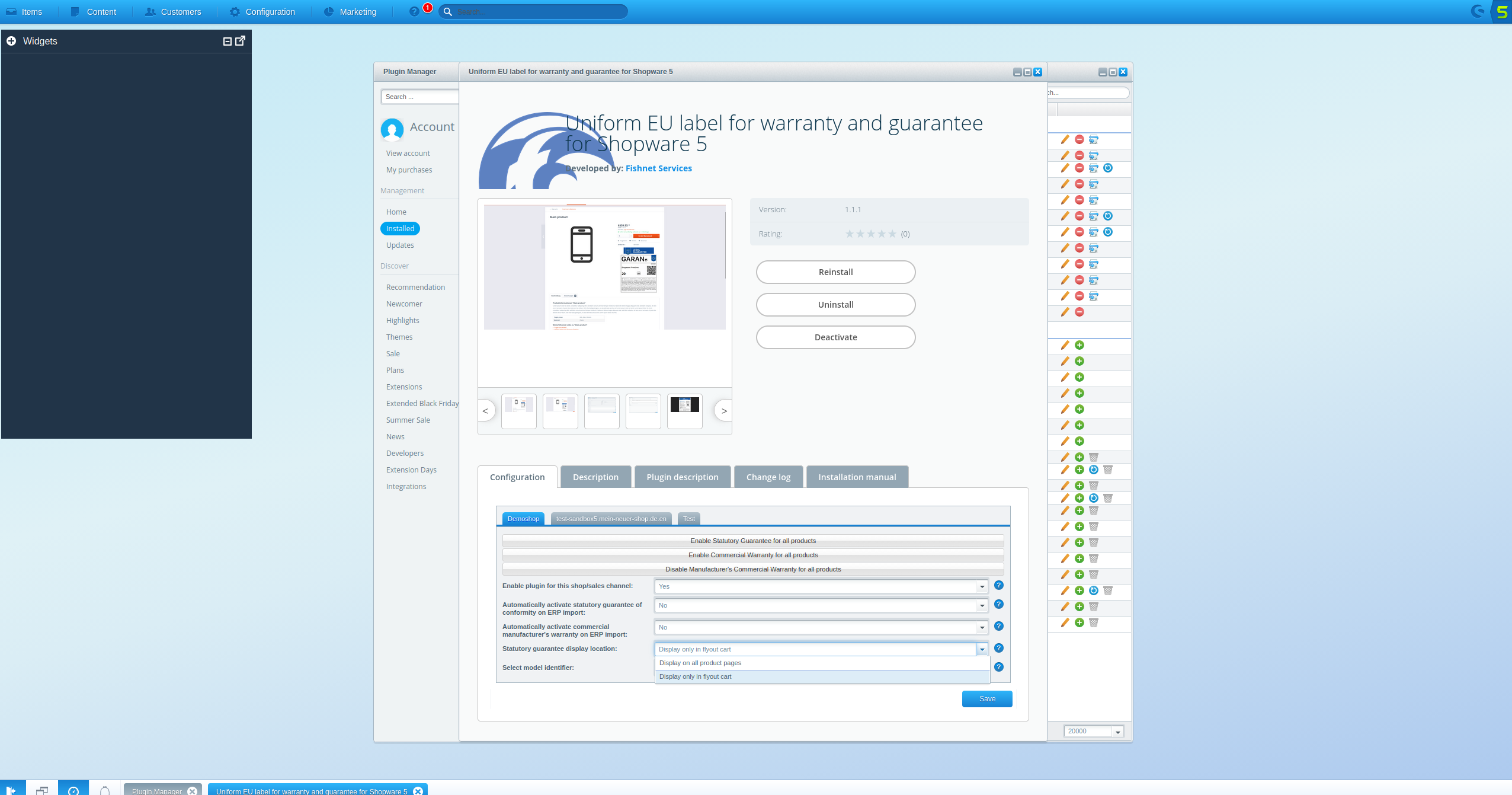Open the Change log tab
This screenshot has height=795, width=1512.
point(768,477)
